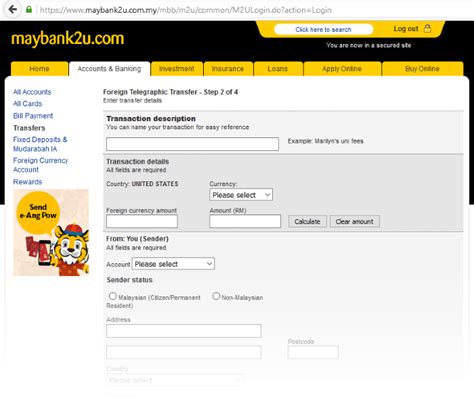
Task: Go to the Home tab
Action: pyautogui.click(x=39, y=69)
